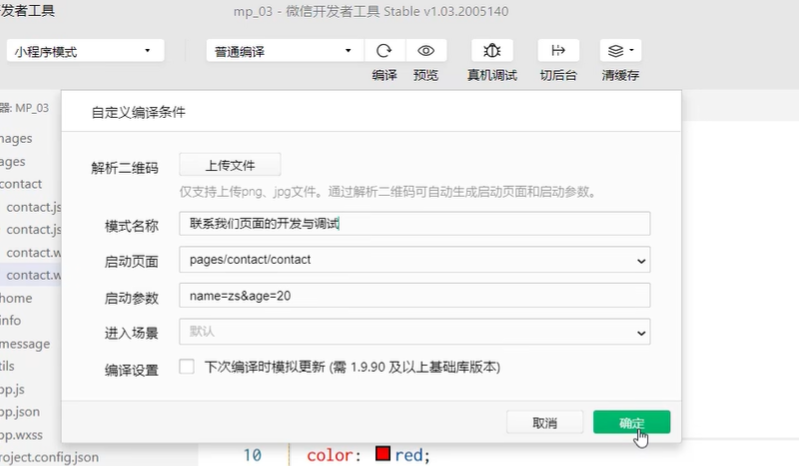This screenshot has width=799, height=466.
Task: Click the green 确定 confirm button
Action: [631, 422]
